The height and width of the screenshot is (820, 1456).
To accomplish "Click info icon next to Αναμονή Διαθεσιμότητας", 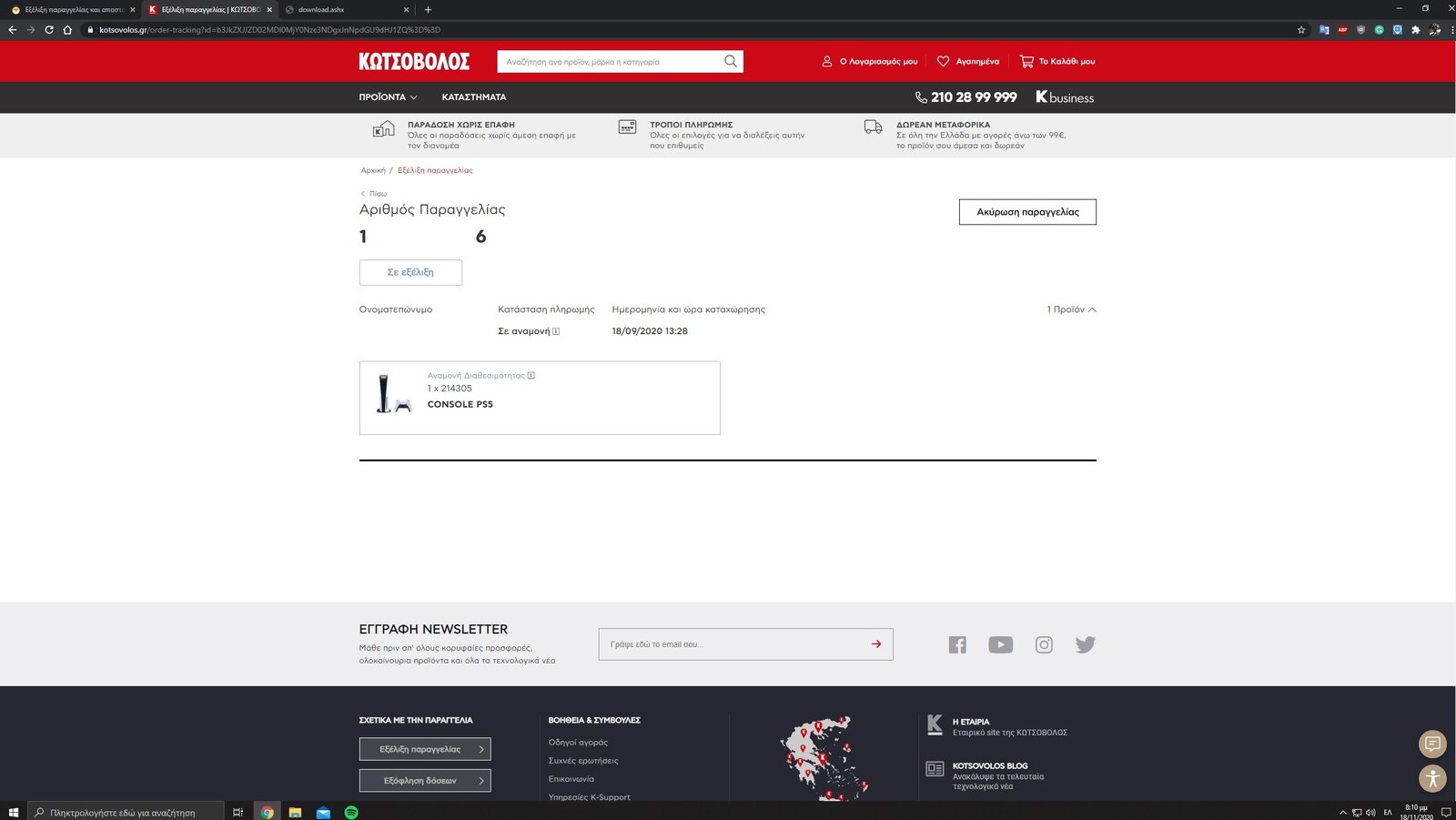I will pyautogui.click(x=531, y=375).
